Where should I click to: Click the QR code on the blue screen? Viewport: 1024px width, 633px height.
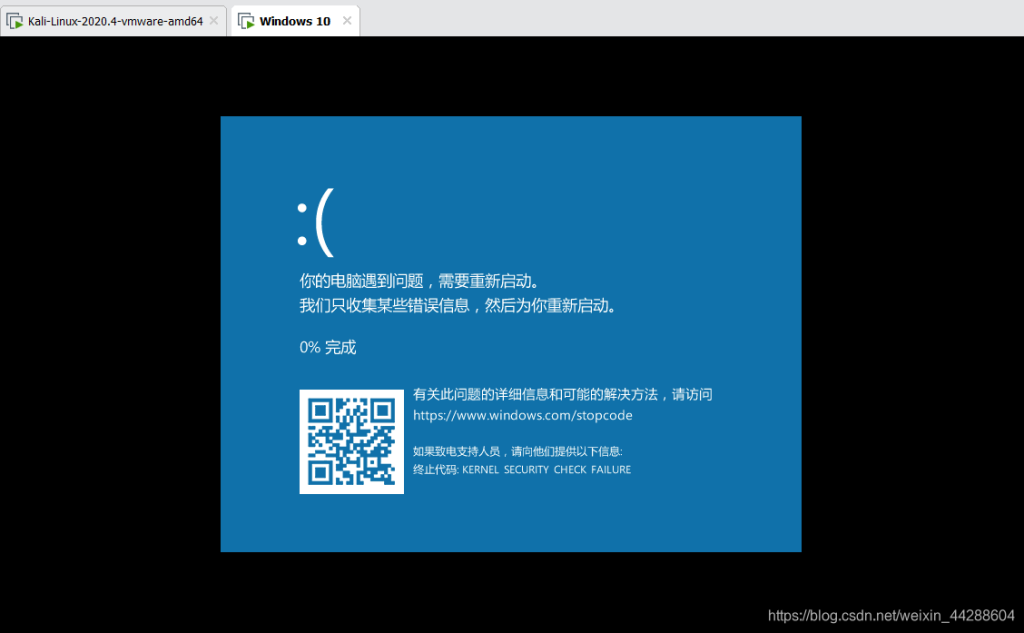pyautogui.click(x=351, y=442)
